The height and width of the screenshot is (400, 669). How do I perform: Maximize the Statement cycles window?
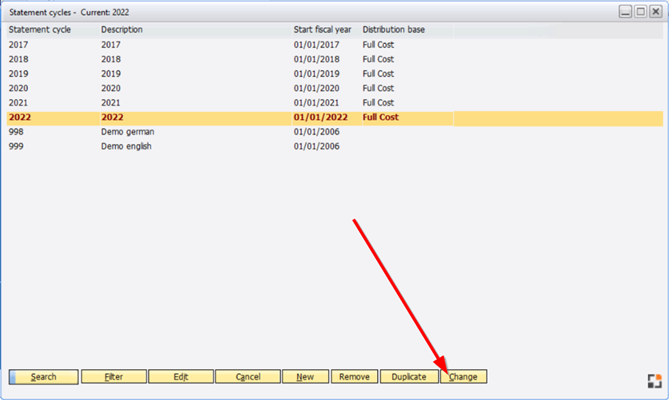(640, 11)
